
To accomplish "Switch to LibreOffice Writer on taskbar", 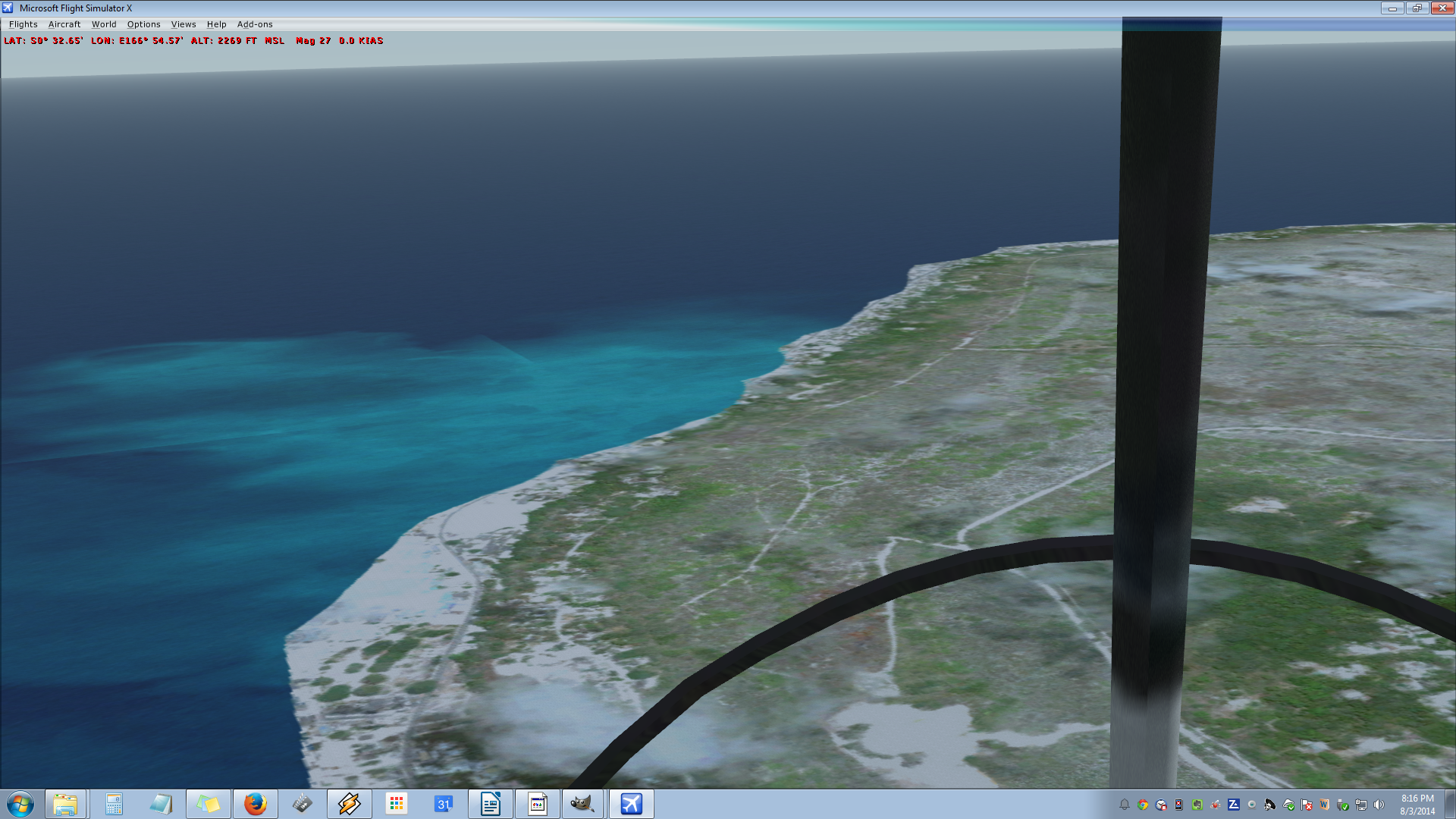I will 491,804.
